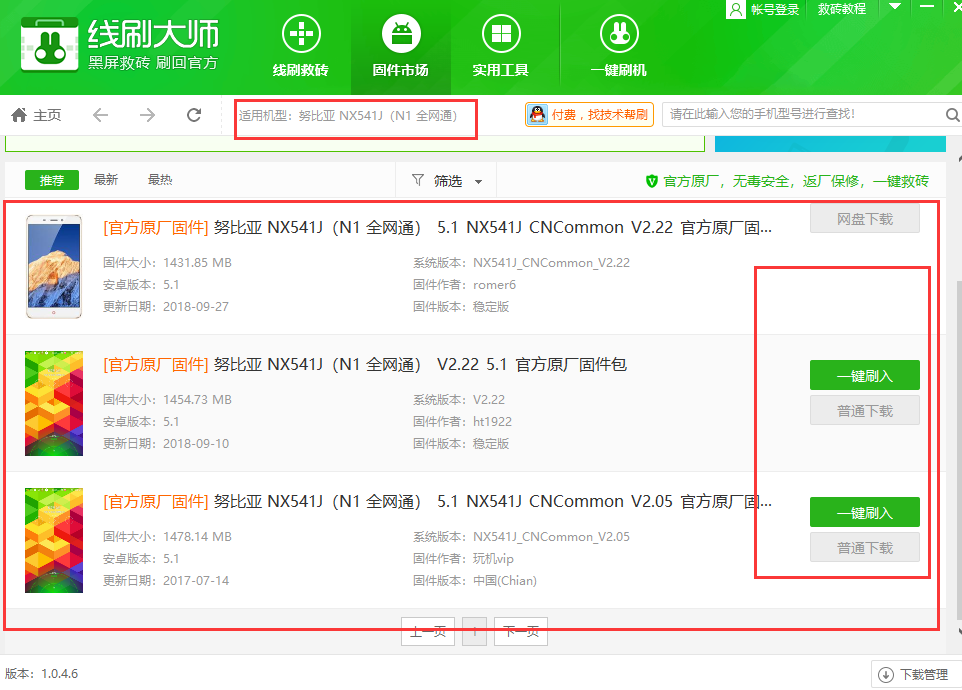Sort firmware by 最热
This screenshot has width=962, height=690.
coord(160,180)
